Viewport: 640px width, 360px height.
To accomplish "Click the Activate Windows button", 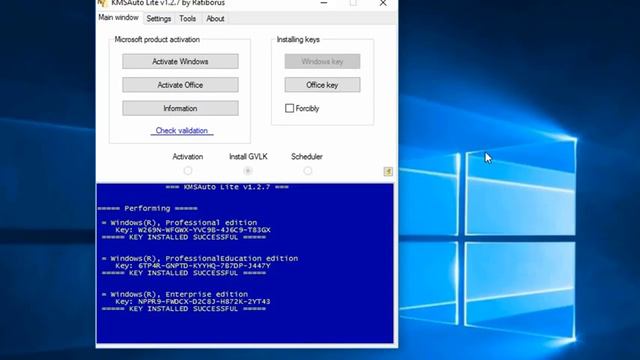I will click(x=180, y=62).
